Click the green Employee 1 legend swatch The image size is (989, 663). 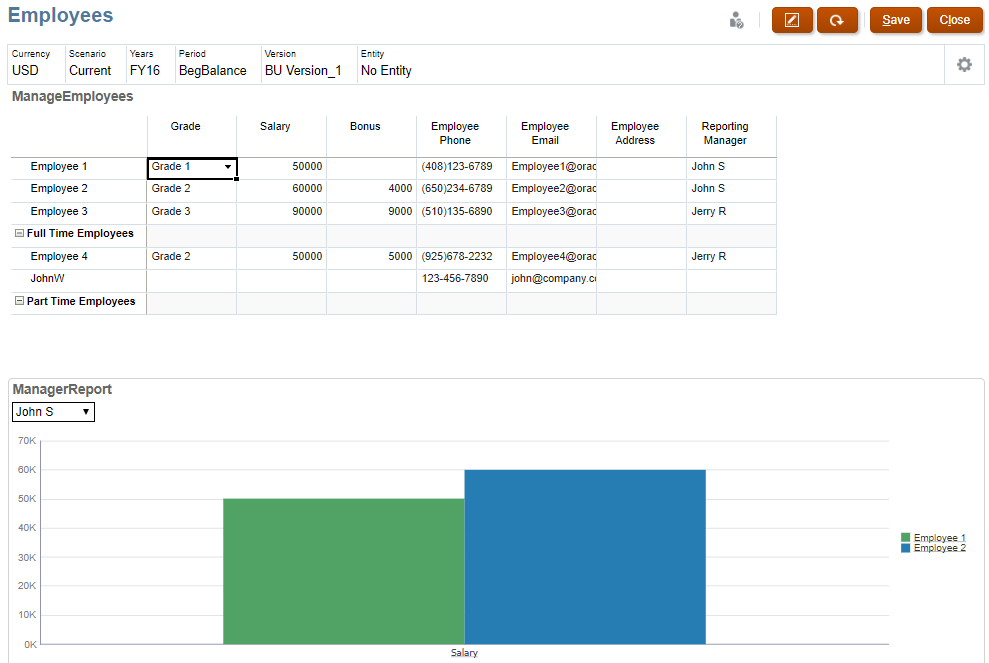coord(906,538)
